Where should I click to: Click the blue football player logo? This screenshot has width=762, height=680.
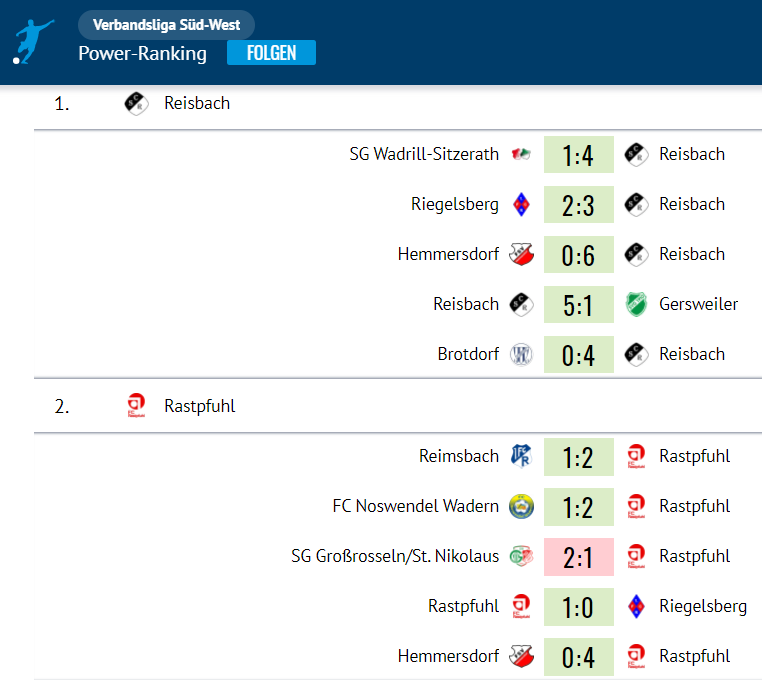33,42
